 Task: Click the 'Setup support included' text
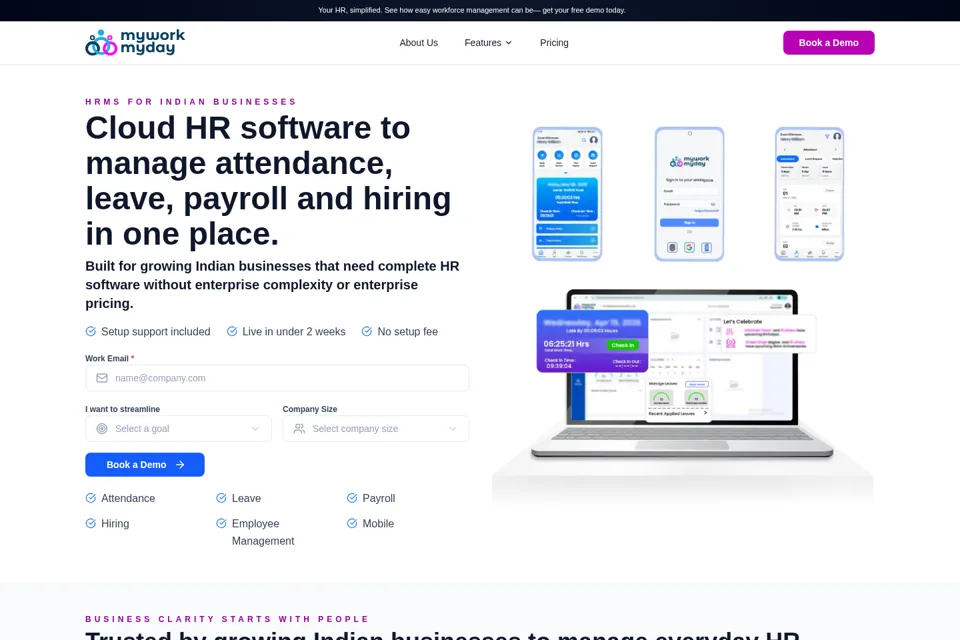(x=156, y=331)
